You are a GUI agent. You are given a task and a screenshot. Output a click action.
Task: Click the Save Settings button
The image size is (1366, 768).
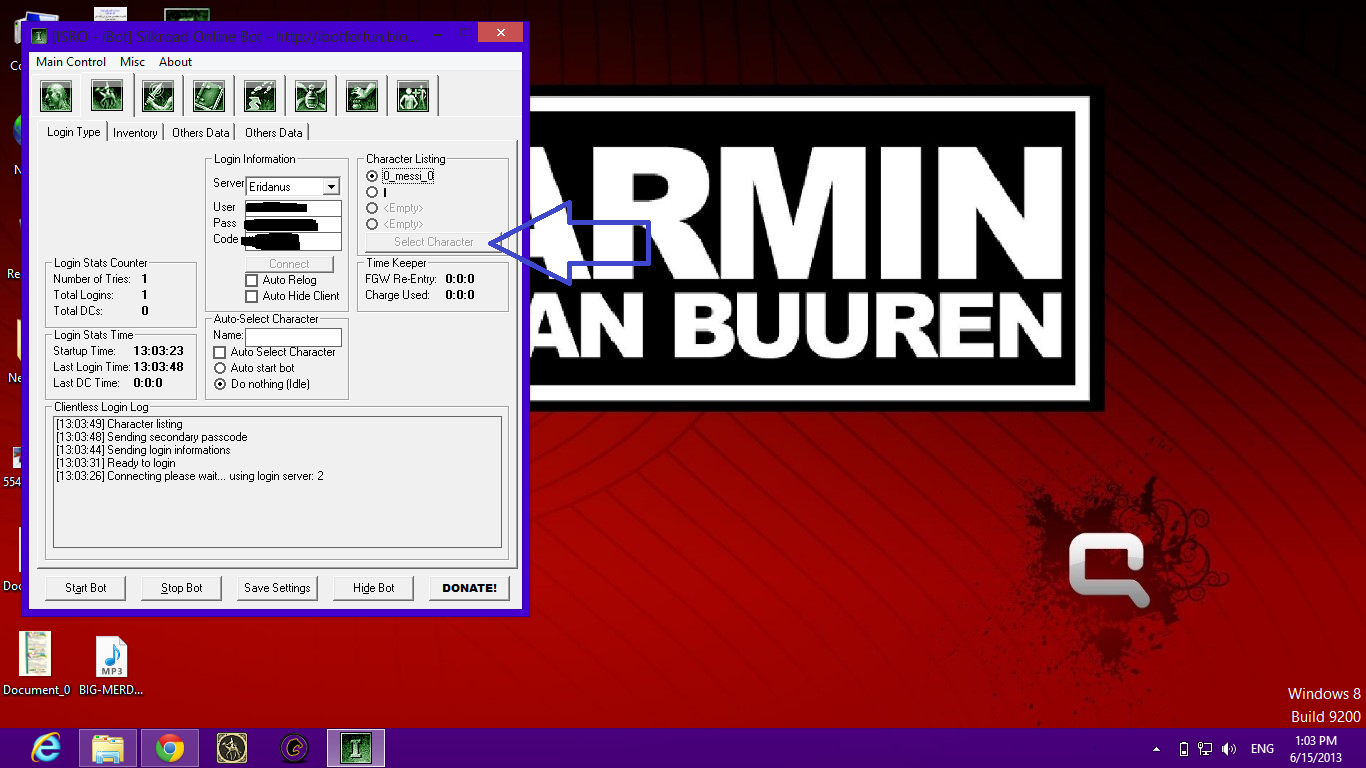(278, 588)
